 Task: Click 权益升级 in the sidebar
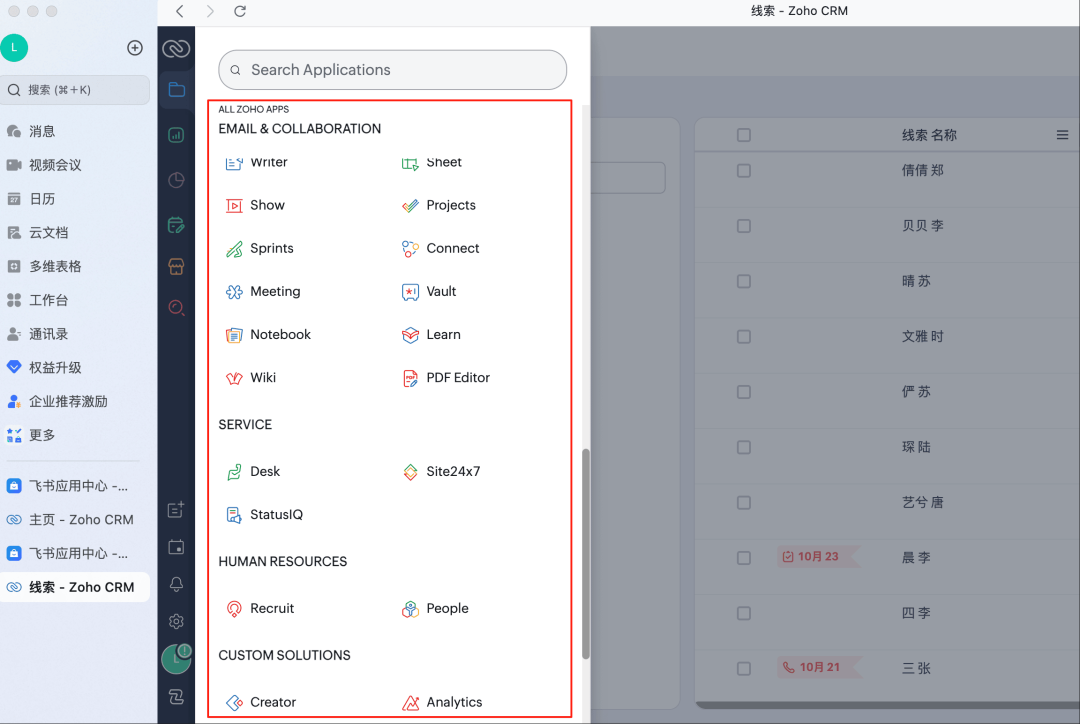tap(75, 368)
